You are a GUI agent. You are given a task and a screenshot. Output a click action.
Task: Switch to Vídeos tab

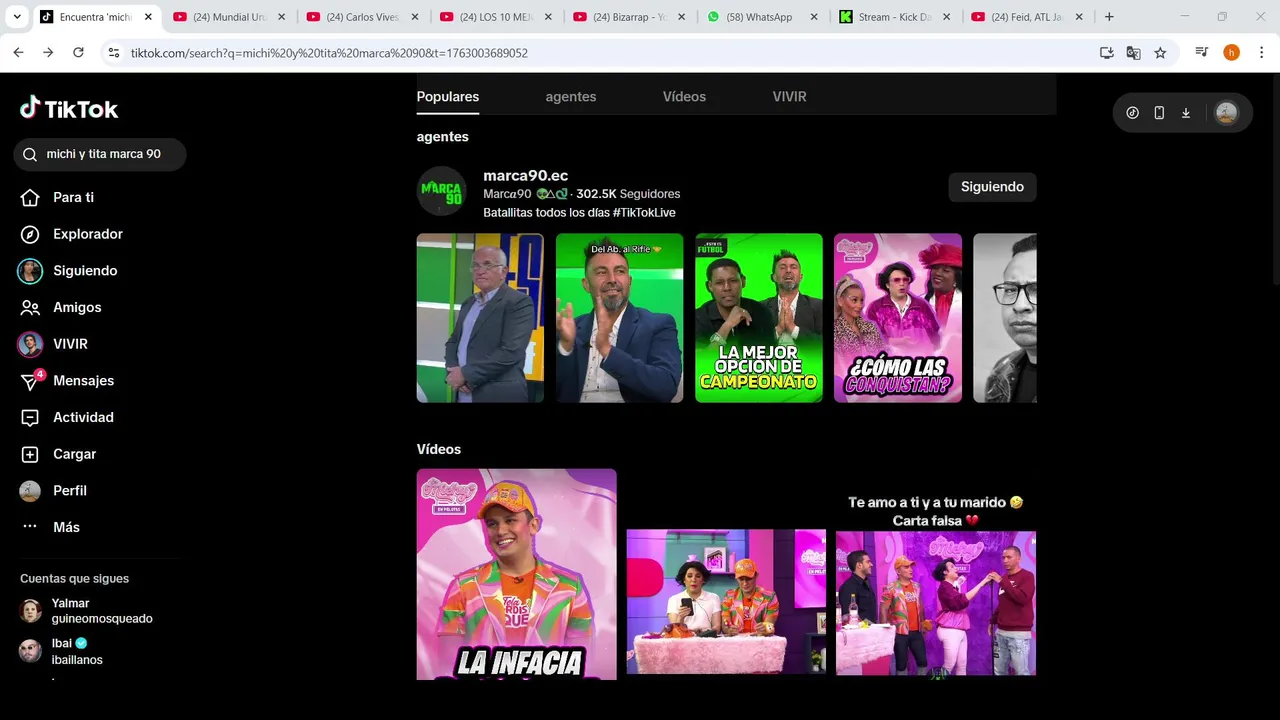pyautogui.click(x=684, y=97)
